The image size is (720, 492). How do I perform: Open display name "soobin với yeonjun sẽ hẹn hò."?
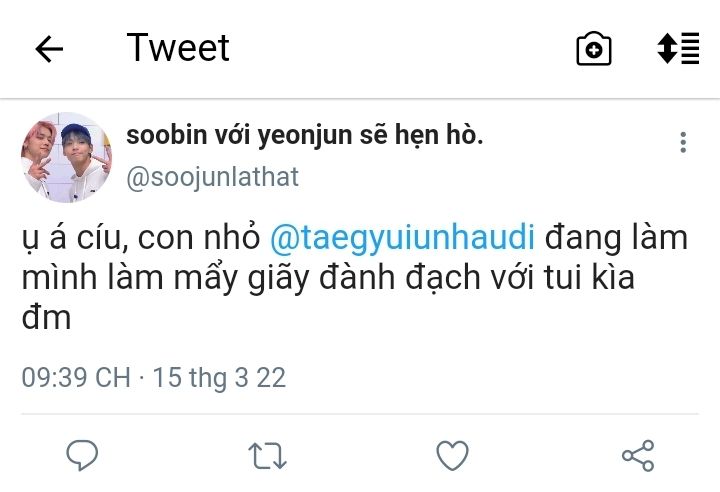[304, 136]
